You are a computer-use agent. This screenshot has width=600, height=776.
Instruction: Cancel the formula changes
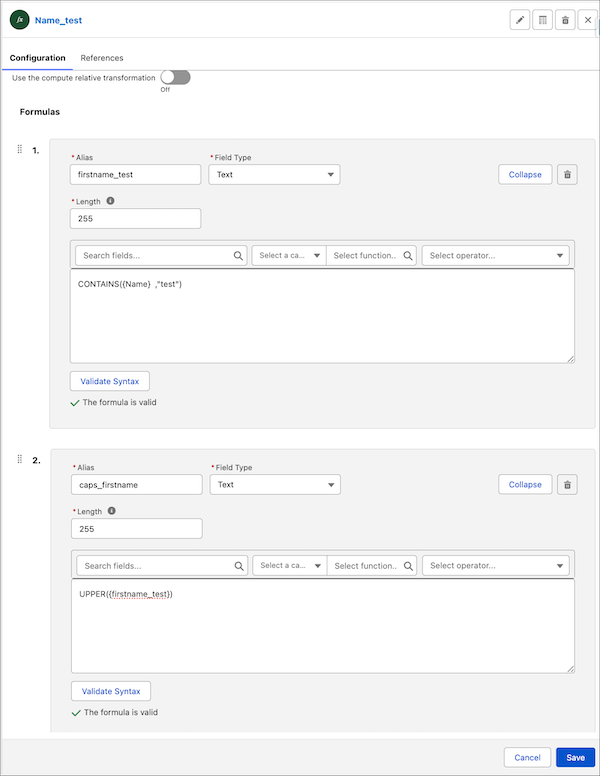point(527,757)
